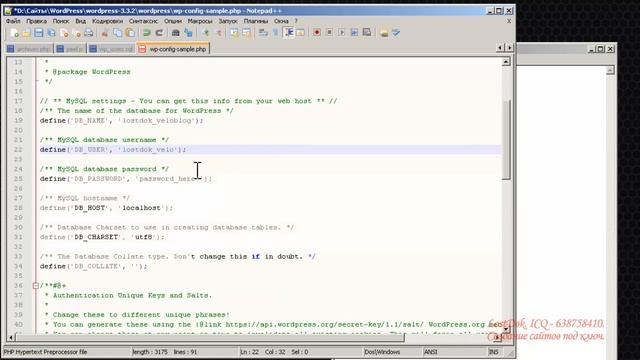The height and width of the screenshot is (360, 640).
Task: Open the ? help menu
Action: (296, 21)
